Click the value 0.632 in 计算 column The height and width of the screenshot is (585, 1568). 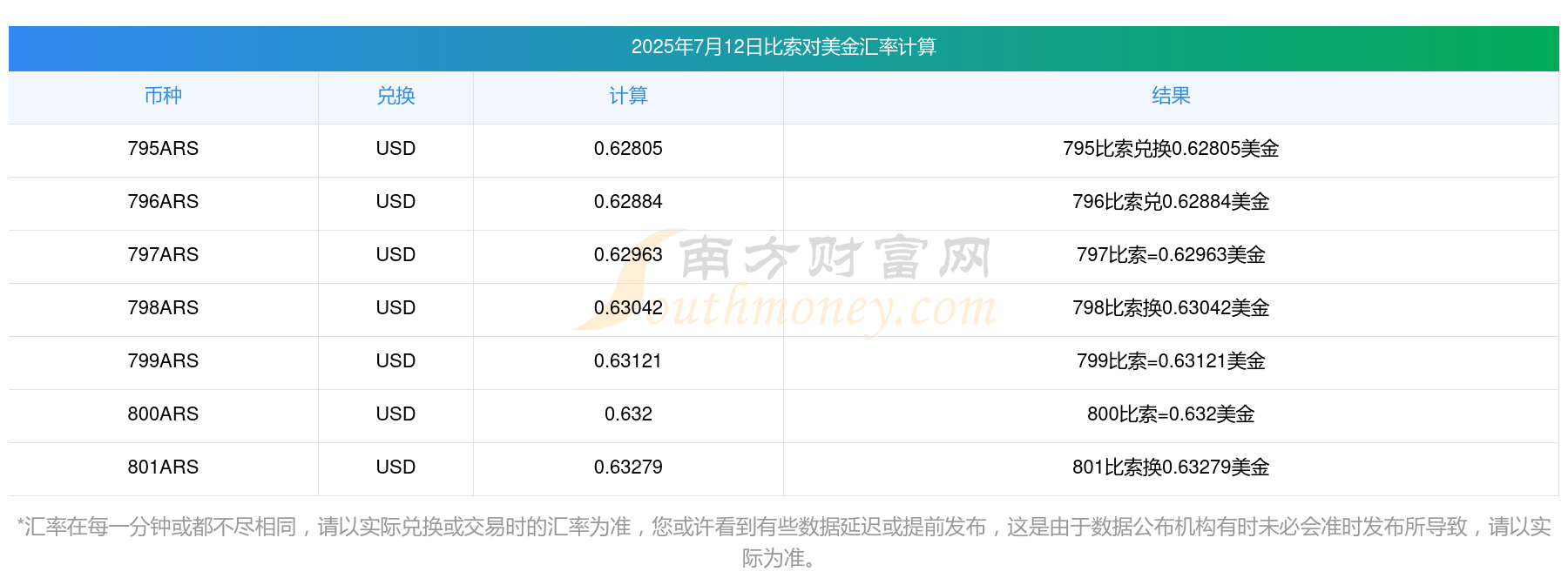tap(628, 414)
